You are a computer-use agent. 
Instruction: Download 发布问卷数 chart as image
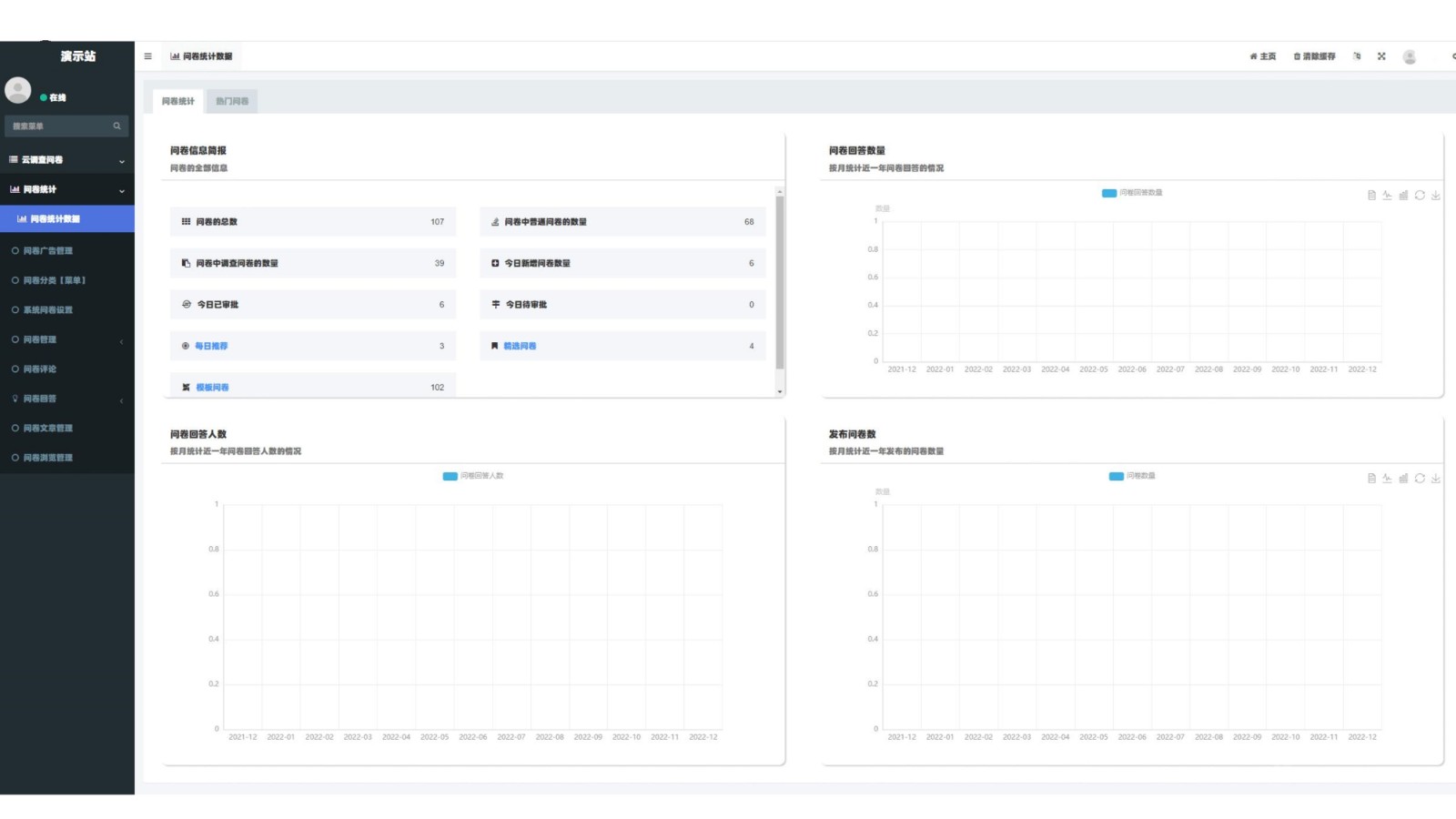click(1435, 479)
